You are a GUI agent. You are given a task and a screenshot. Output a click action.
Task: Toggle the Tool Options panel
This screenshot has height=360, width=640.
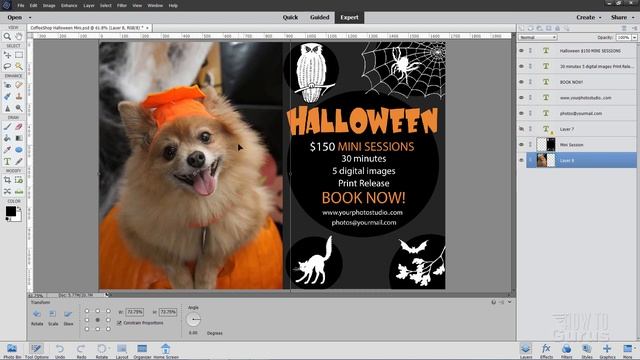[36, 351]
